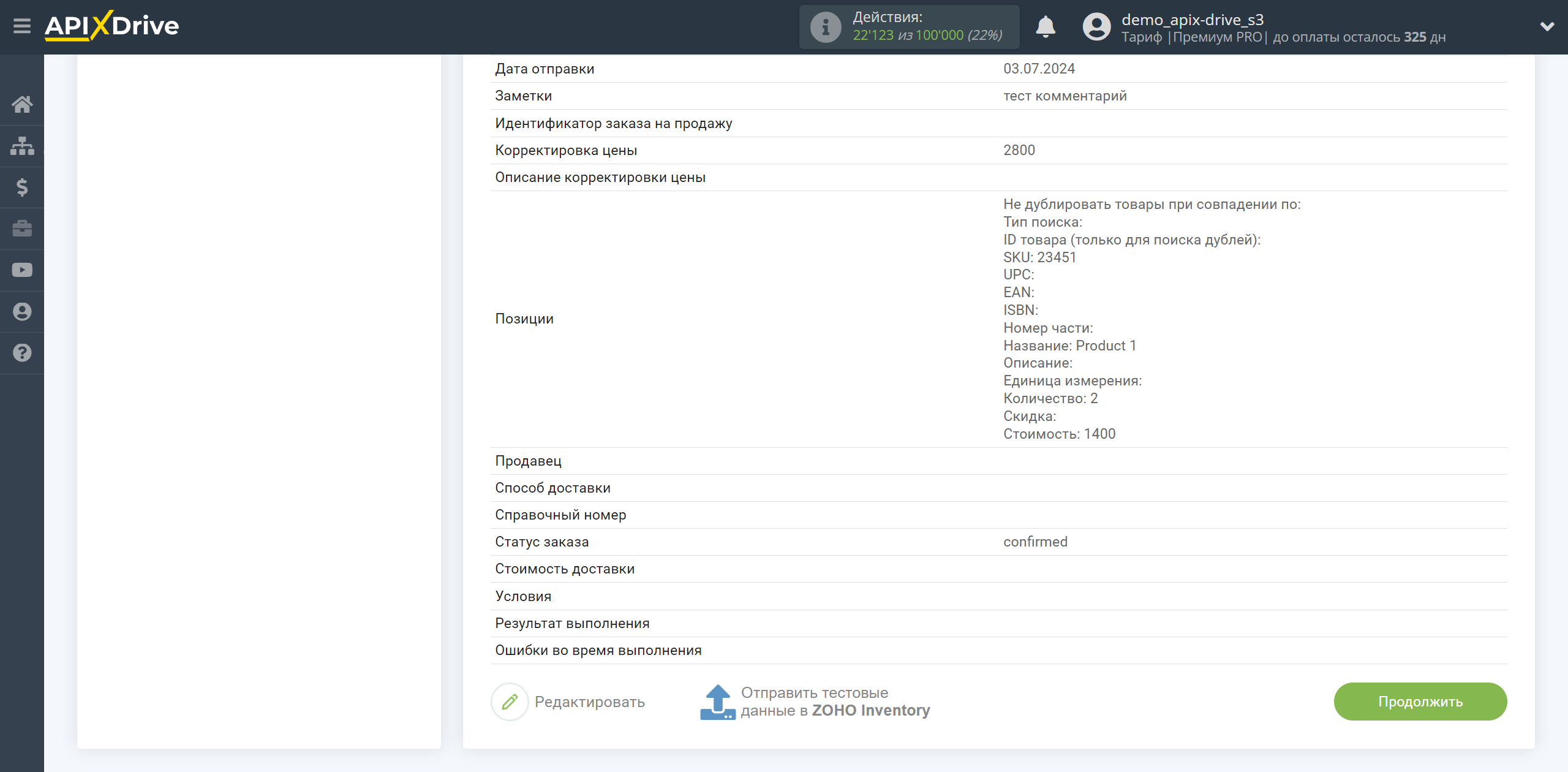Image resolution: width=1568 pixels, height=772 pixels.
Task: Click the Продолжить button
Action: coord(1420,702)
